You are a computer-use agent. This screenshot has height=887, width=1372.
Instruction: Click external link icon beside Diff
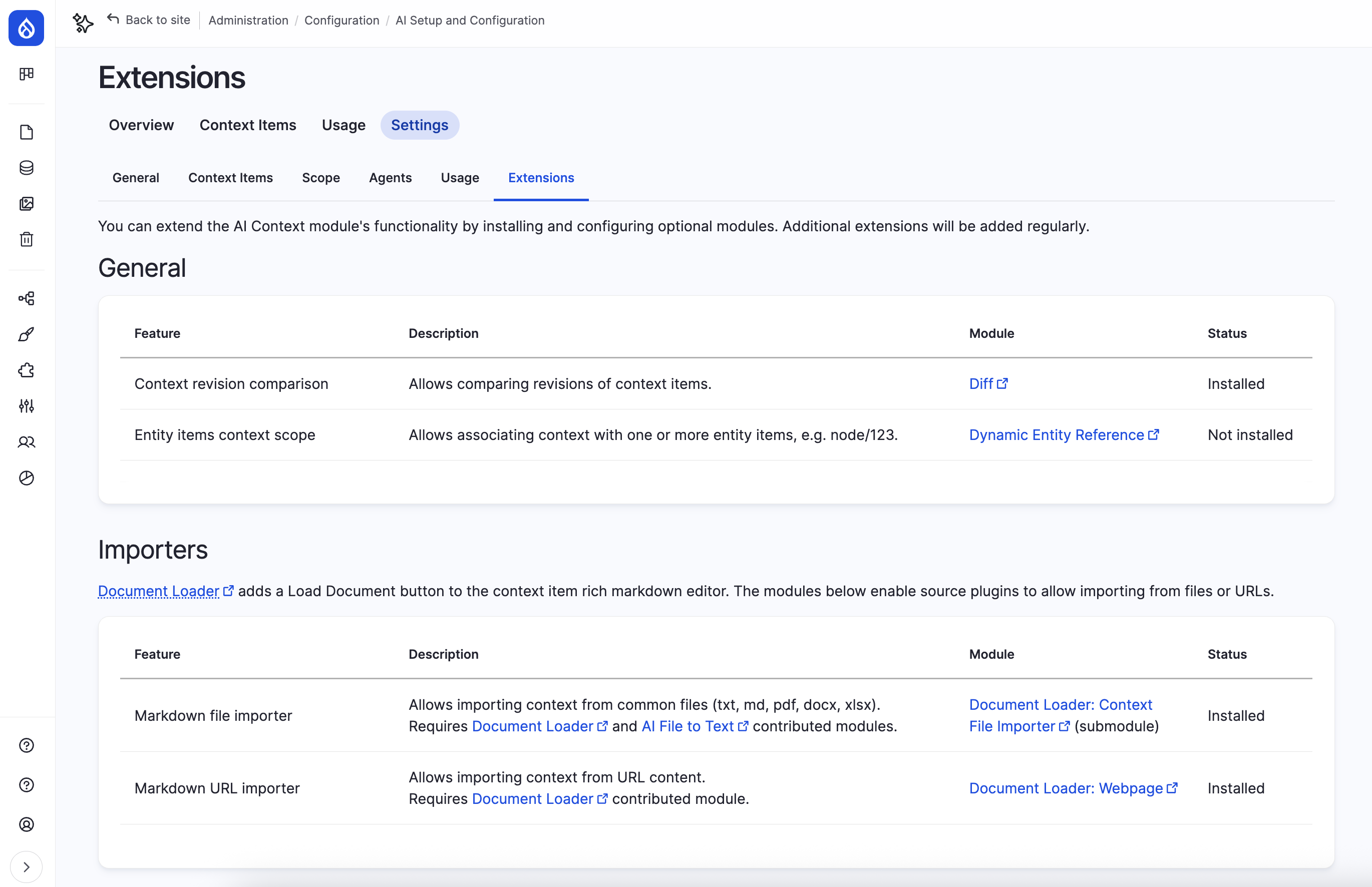(x=1003, y=383)
